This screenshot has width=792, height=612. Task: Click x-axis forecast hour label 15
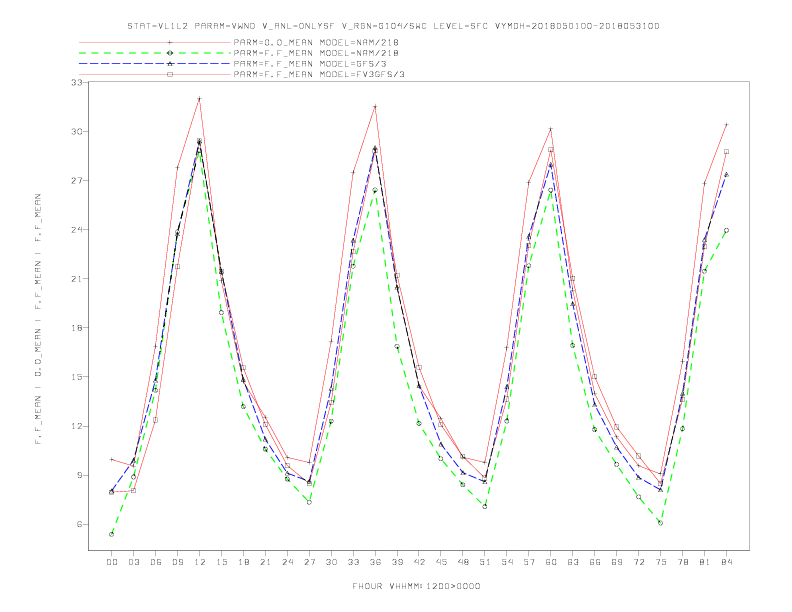point(221,562)
